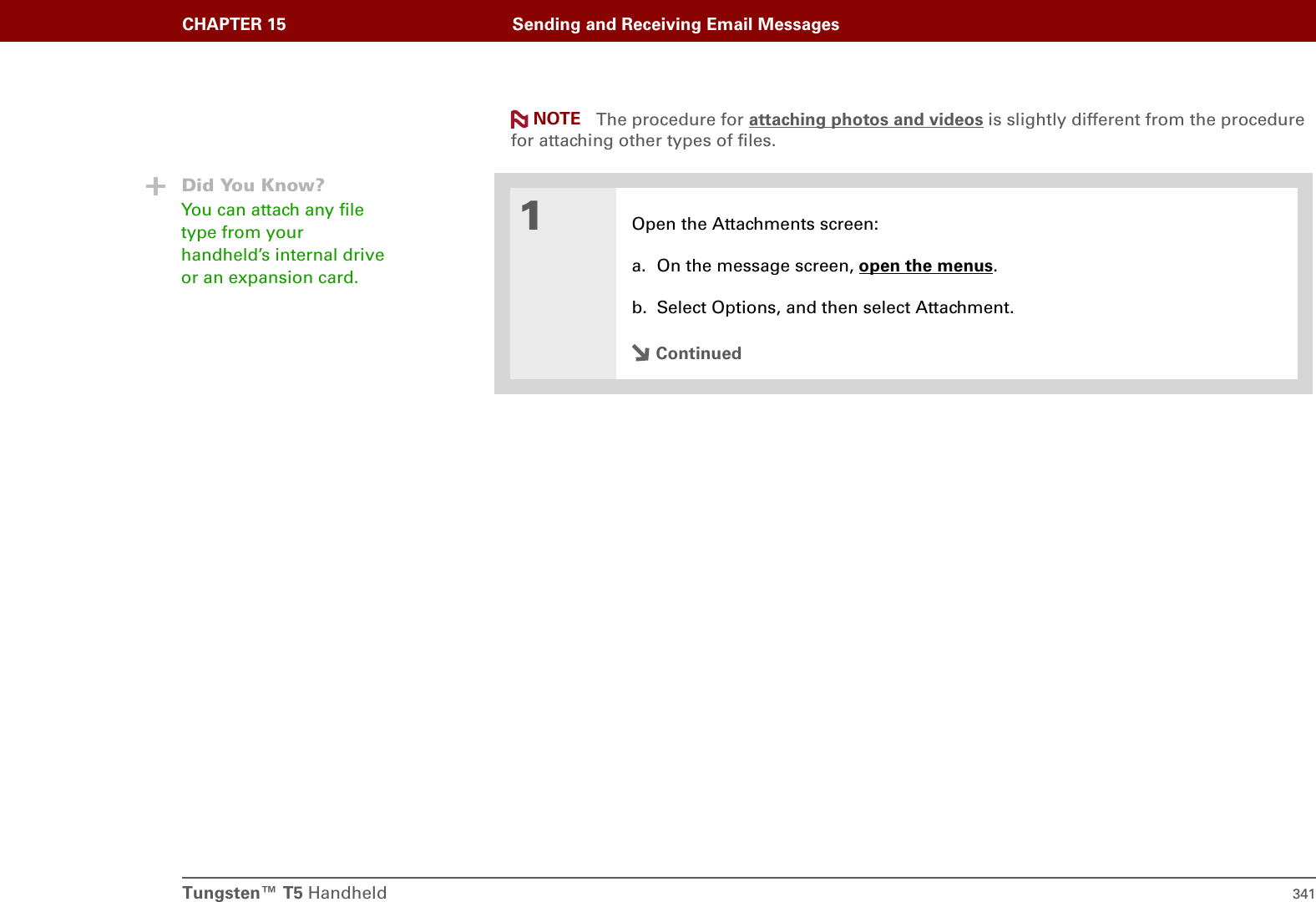
Task: Click 'for attaching other types of files.' text
Action: pos(643,140)
